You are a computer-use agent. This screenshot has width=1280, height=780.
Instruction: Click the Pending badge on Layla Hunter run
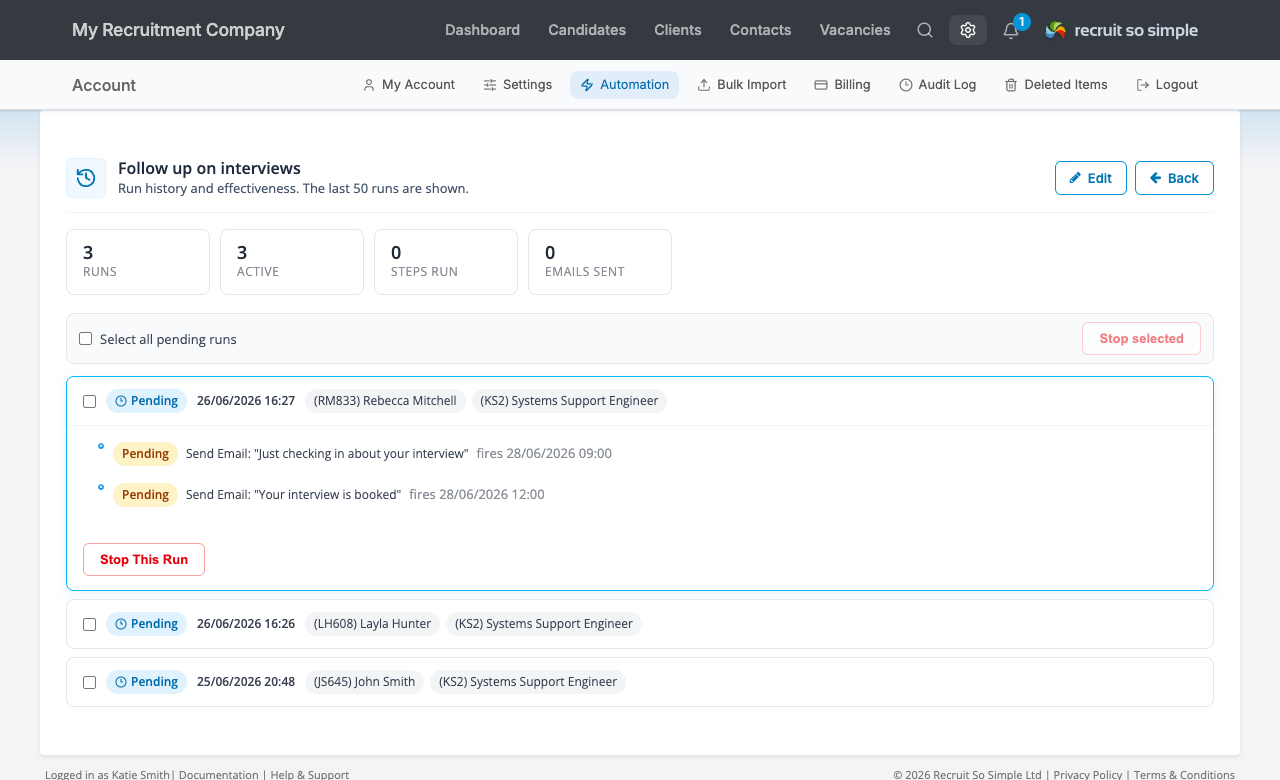[146, 624]
